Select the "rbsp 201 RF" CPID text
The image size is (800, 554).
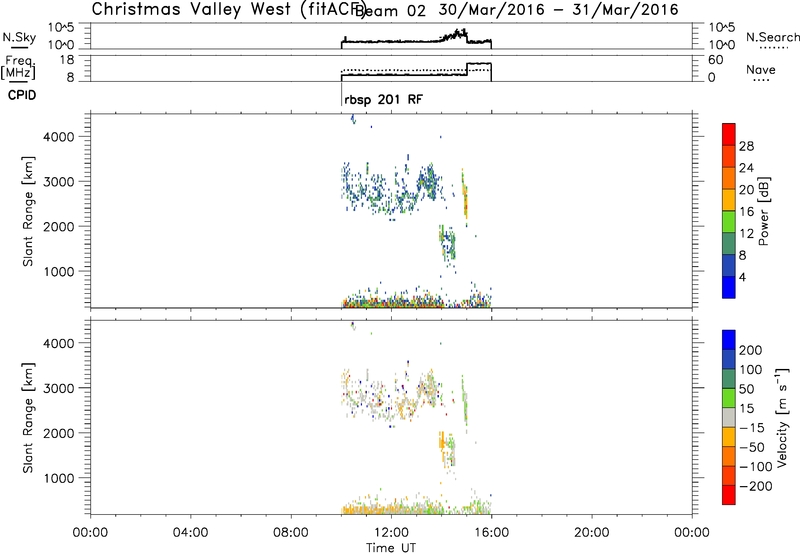pos(384,99)
